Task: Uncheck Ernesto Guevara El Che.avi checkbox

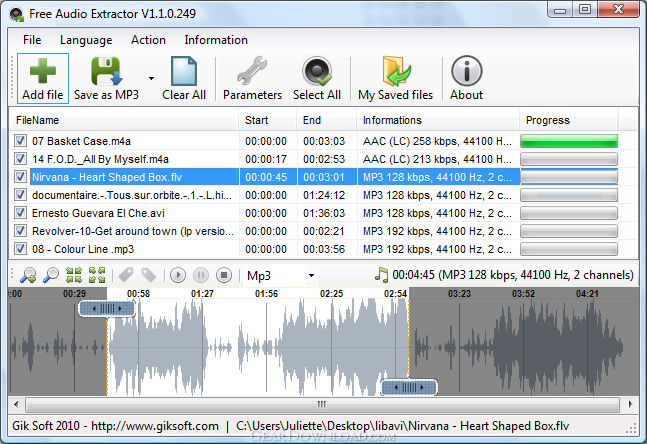Action: tap(20, 213)
